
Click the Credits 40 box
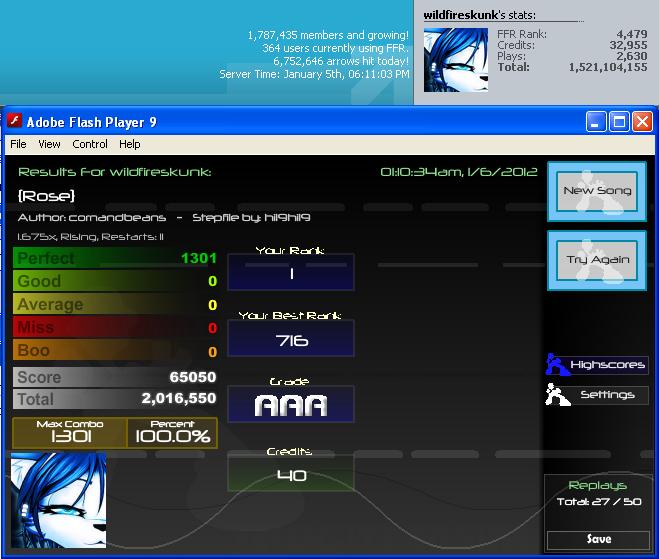[291, 473]
